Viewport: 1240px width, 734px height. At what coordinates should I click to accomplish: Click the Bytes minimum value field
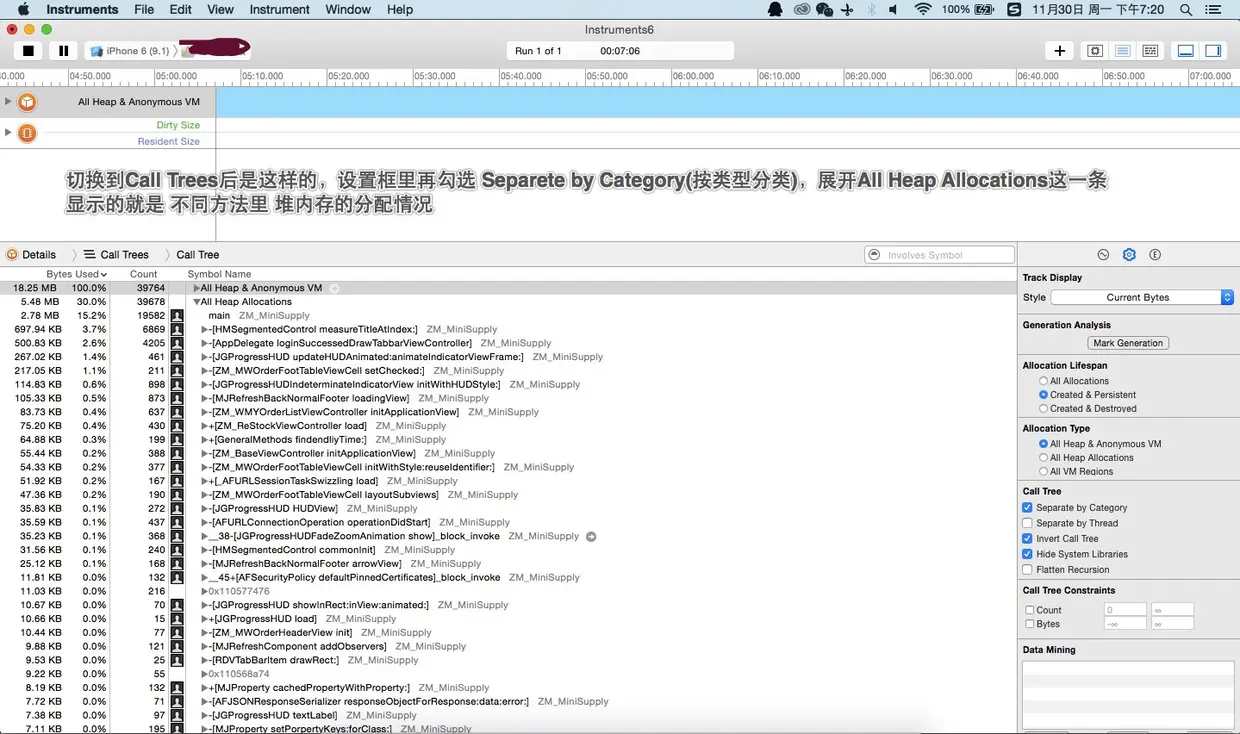1125,624
